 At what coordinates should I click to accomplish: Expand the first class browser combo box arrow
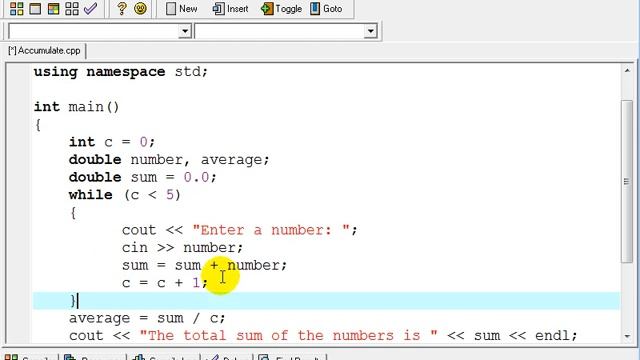tap(185, 31)
